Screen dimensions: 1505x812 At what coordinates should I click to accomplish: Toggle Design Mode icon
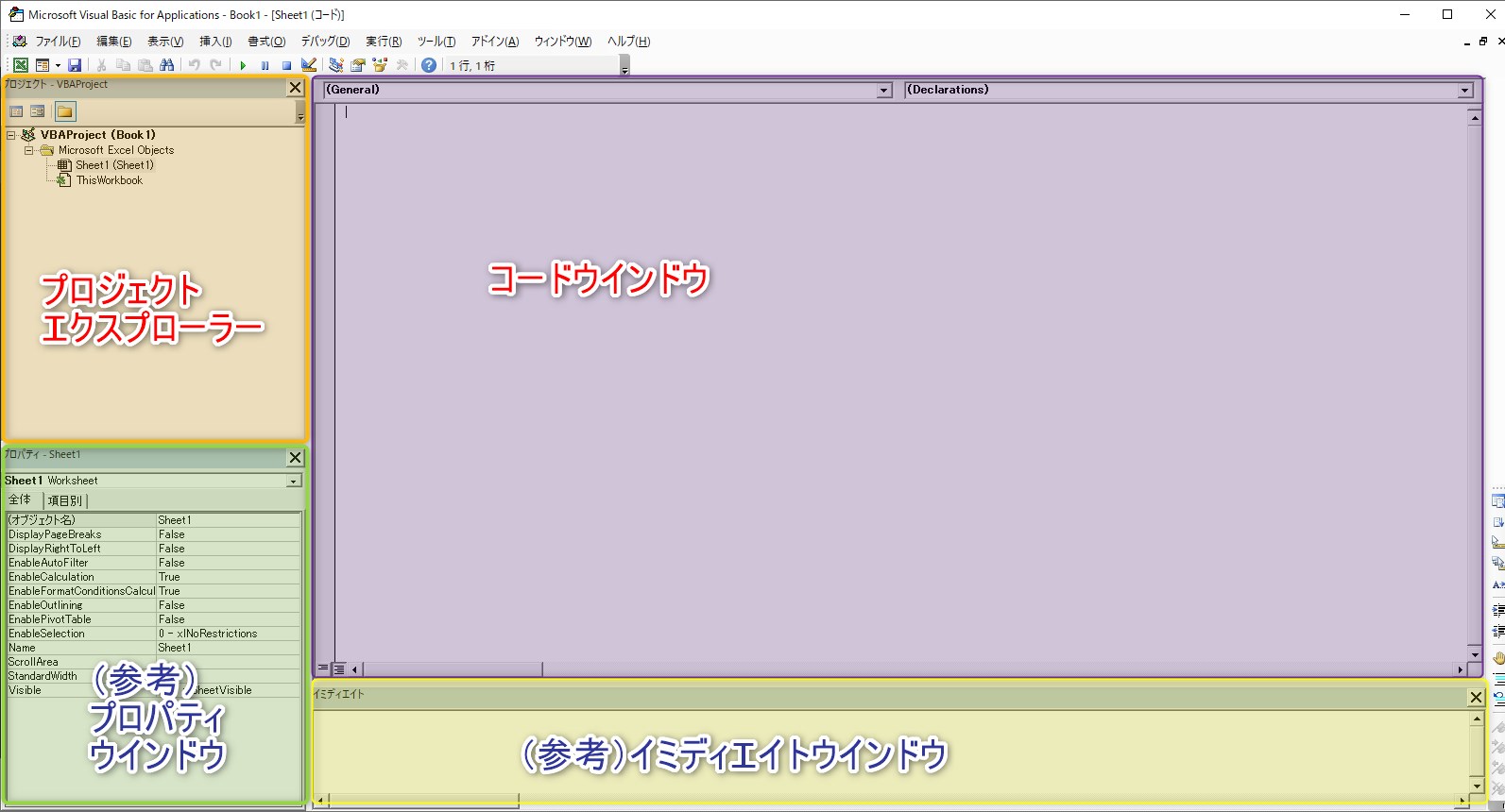click(x=308, y=65)
